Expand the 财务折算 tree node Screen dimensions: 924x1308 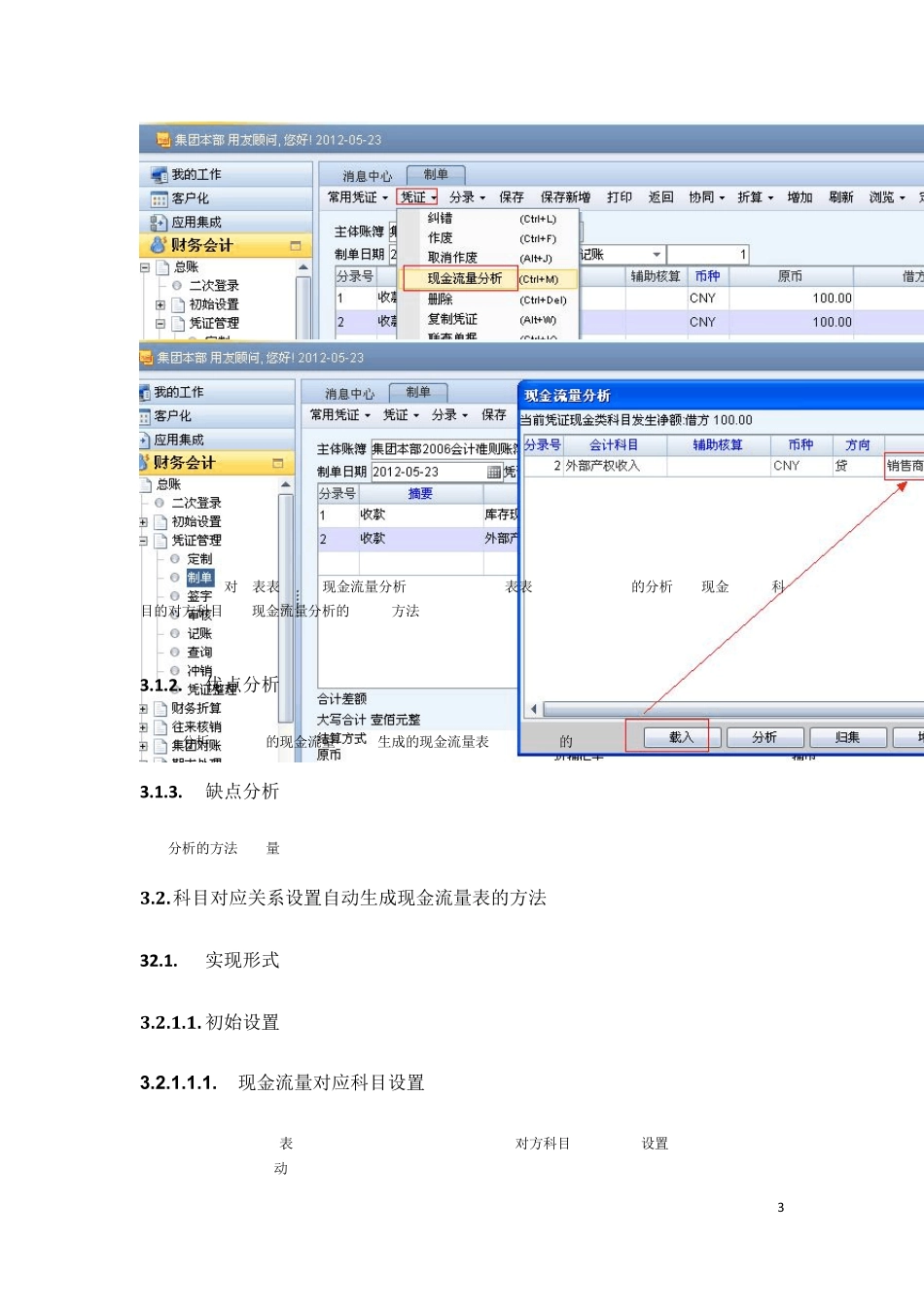coord(144,708)
